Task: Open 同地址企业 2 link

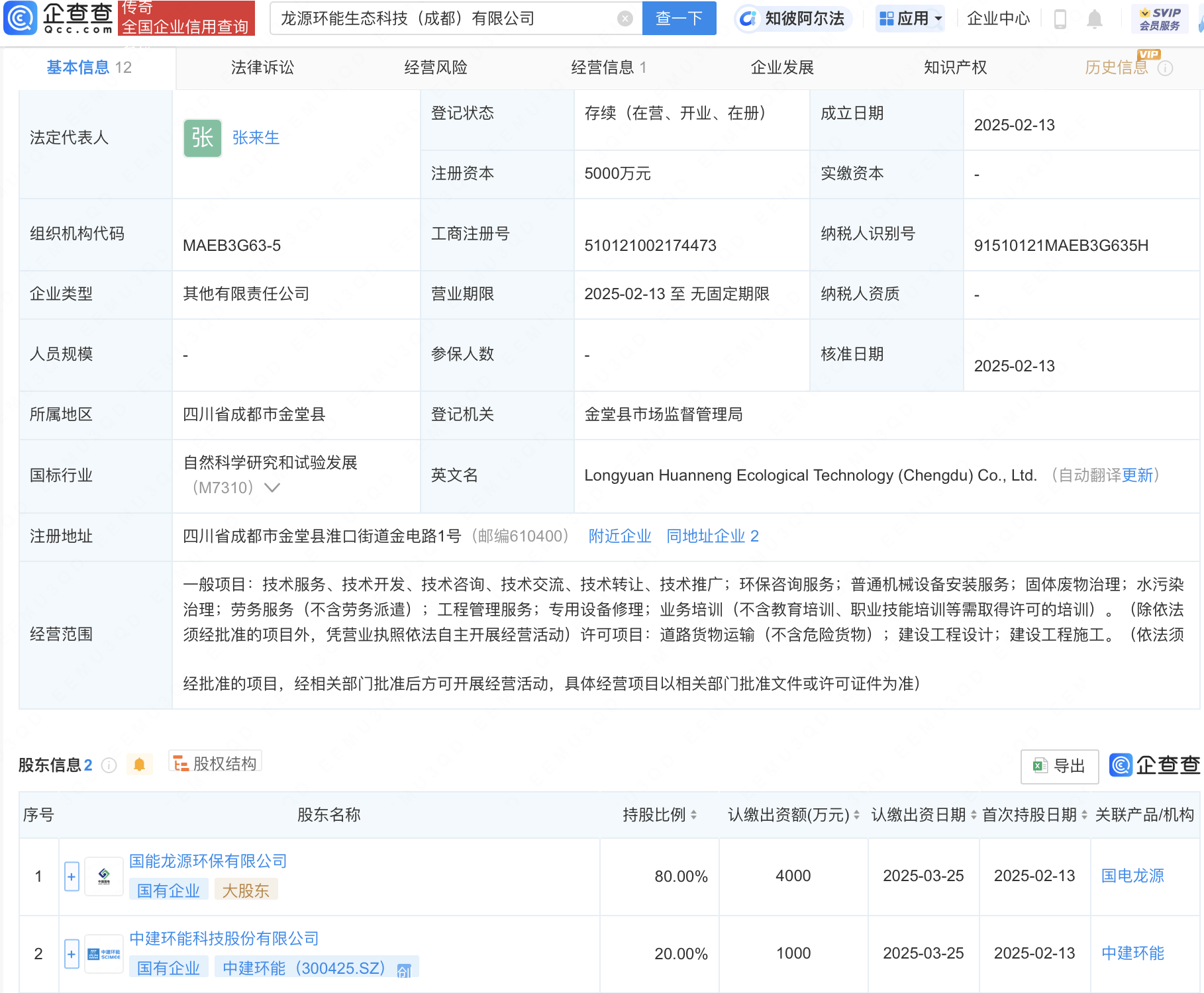Action: point(713,536)
